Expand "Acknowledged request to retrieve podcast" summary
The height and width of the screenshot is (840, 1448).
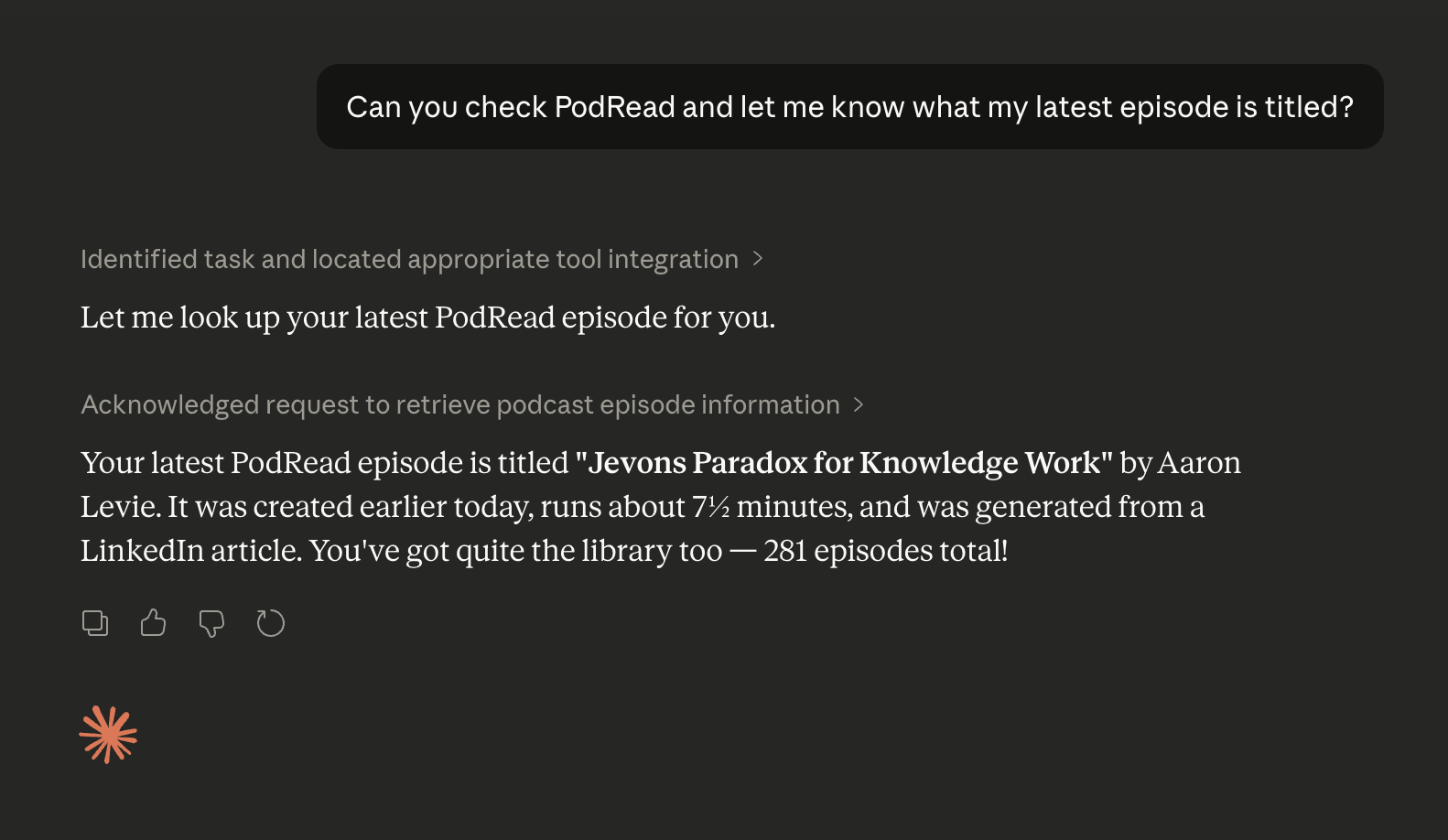pyautogui.click(x=459, y=405)
